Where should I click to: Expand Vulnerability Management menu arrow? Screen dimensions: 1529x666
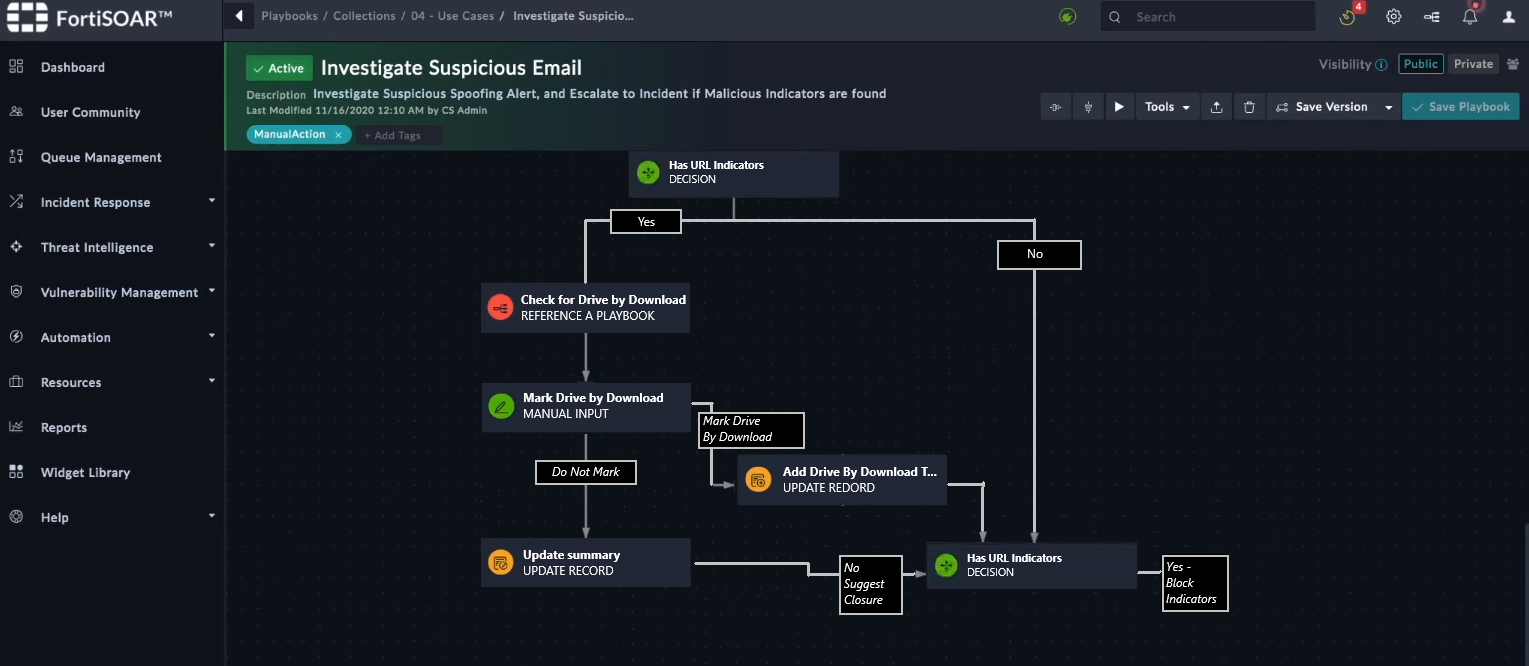click(211, 291)
